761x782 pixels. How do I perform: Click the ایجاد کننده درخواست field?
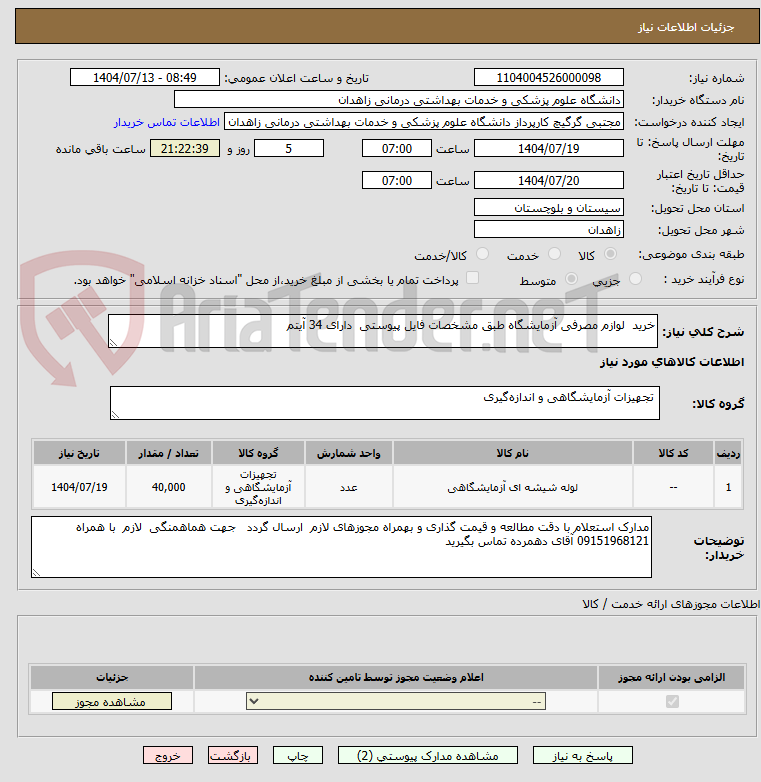(x=424, y=122)
